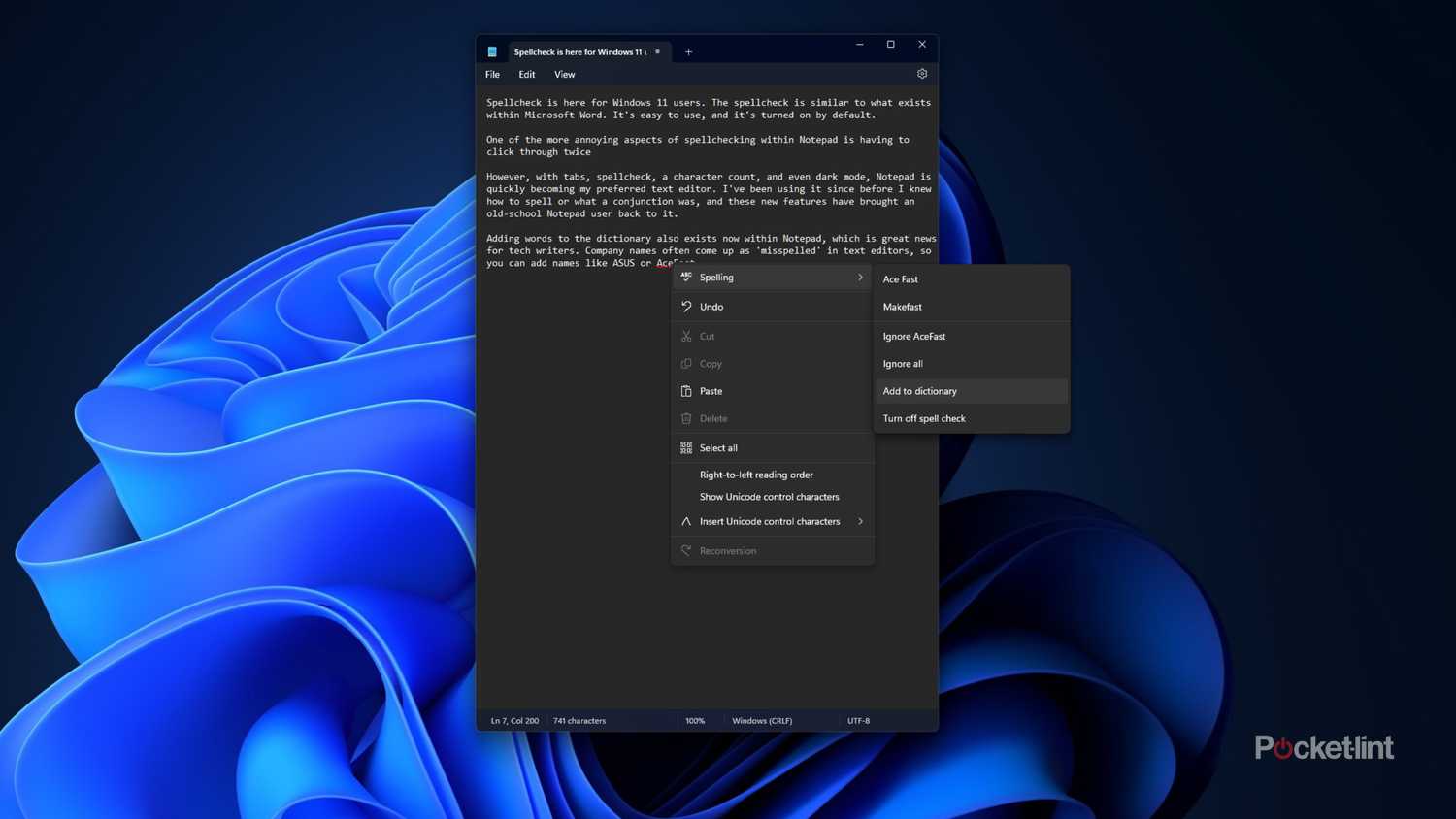1456x819 pixels.
Task: Click the Select all icon
Action: pos(686,448)
